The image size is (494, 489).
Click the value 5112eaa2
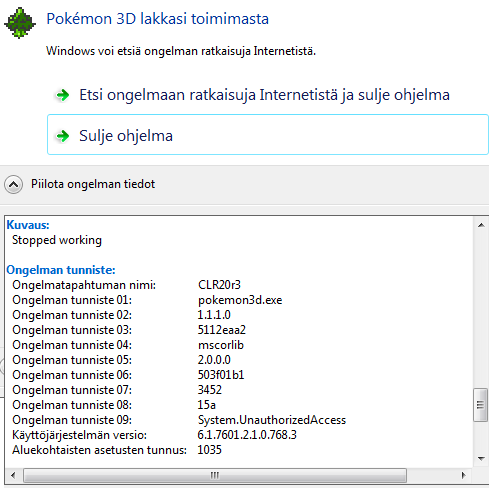coord(222,330)
